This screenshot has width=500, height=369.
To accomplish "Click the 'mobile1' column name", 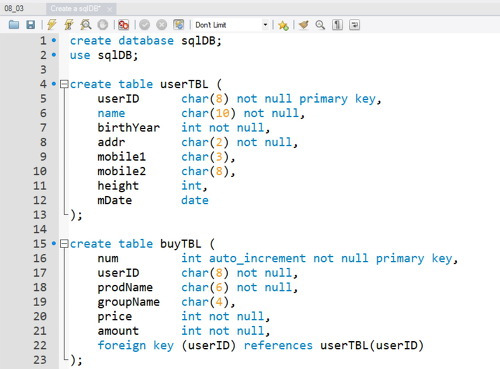I will [121, 157].
